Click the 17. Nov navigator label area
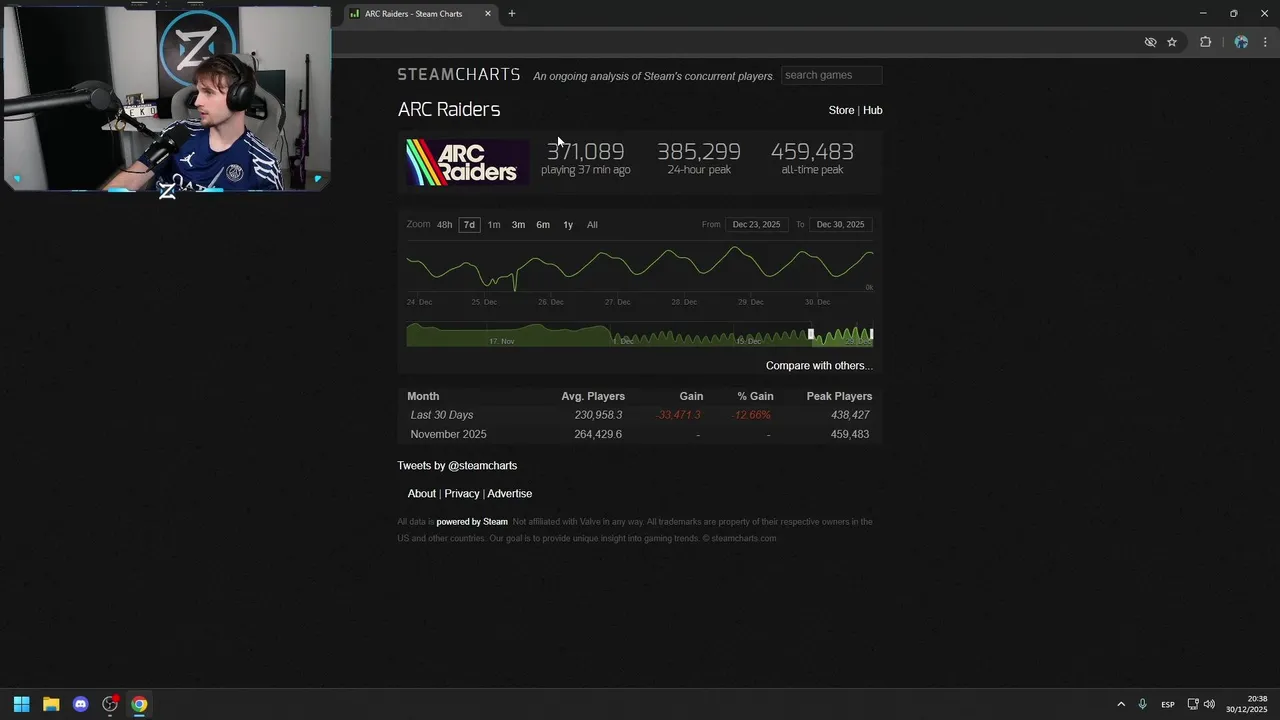 click(501, 341)
